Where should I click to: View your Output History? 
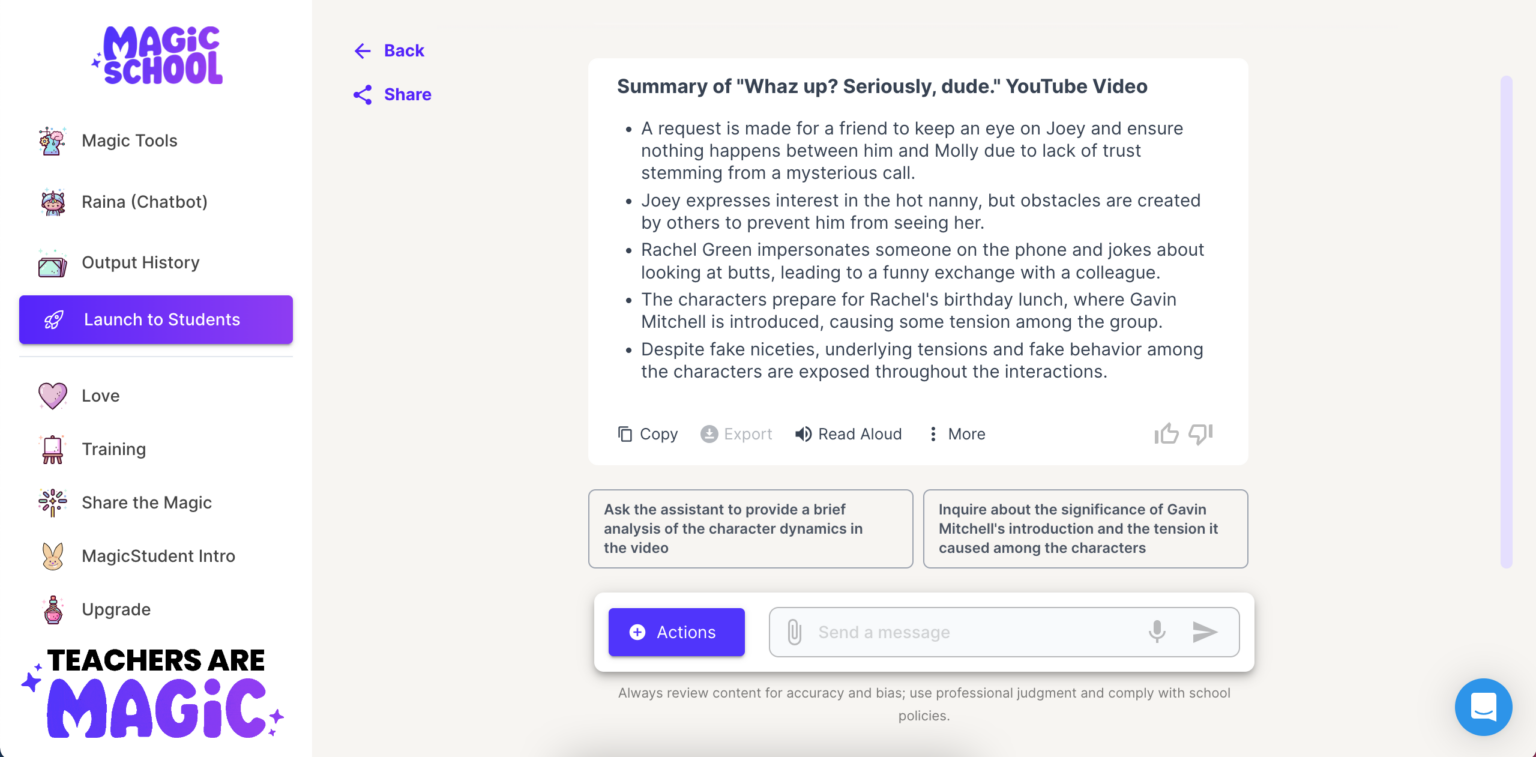click(x=139, y=262)
